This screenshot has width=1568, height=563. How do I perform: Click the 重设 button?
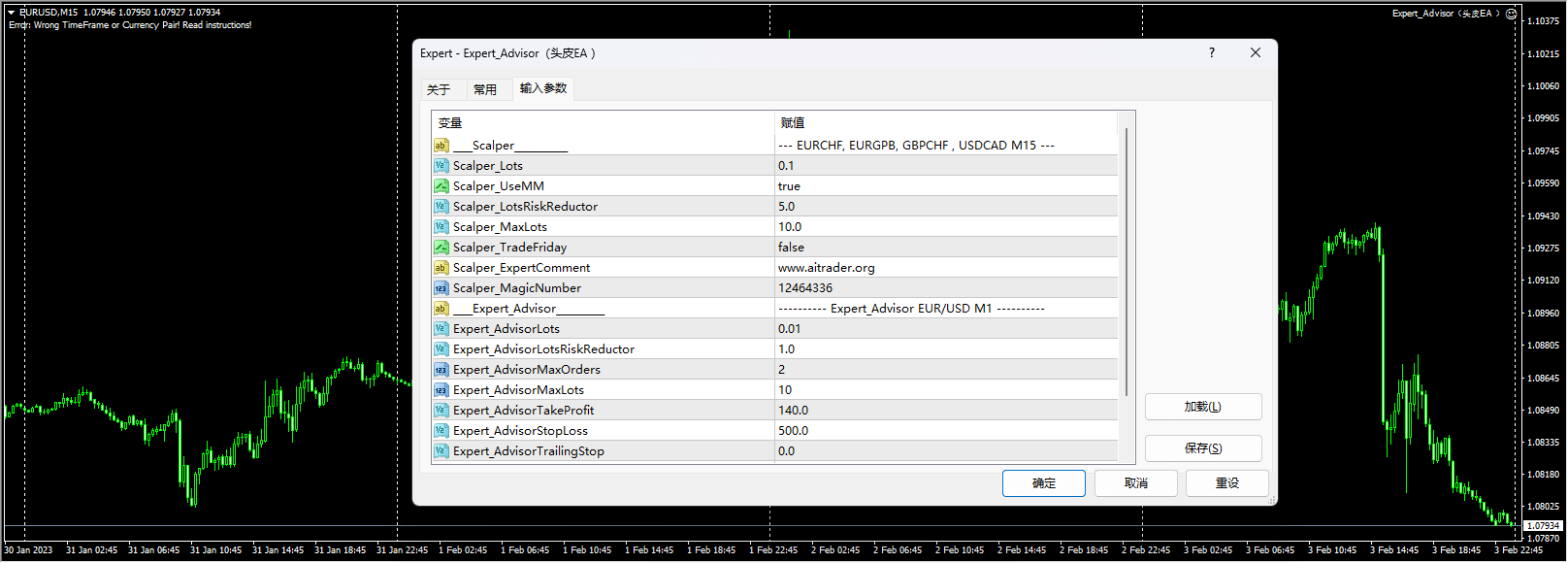click(1226, 483)
